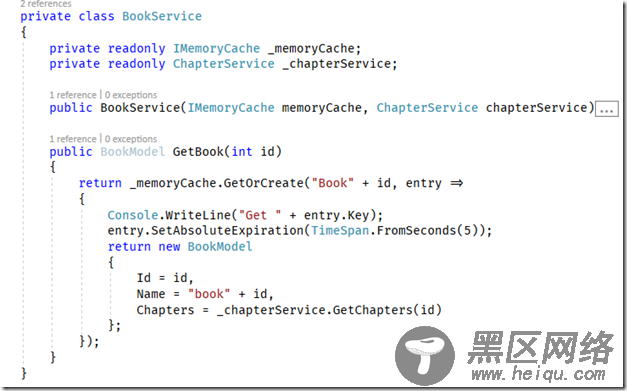The height and width of the screenshot is (391, 627).
Task: Click BookModel after the new keyword
Action: point(220,247)
